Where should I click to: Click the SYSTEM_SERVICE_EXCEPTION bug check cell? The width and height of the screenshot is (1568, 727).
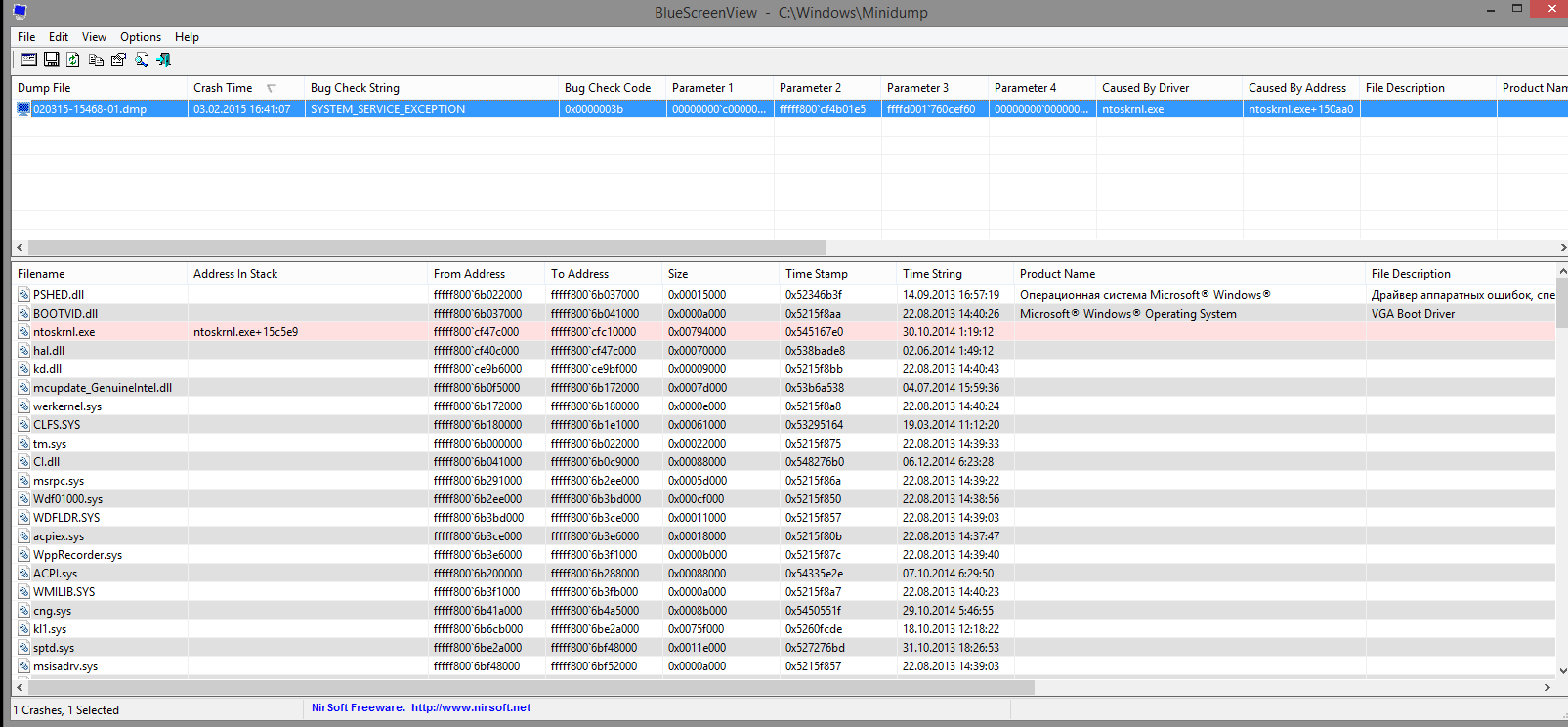pyautogui.click(x=432, y=109)
